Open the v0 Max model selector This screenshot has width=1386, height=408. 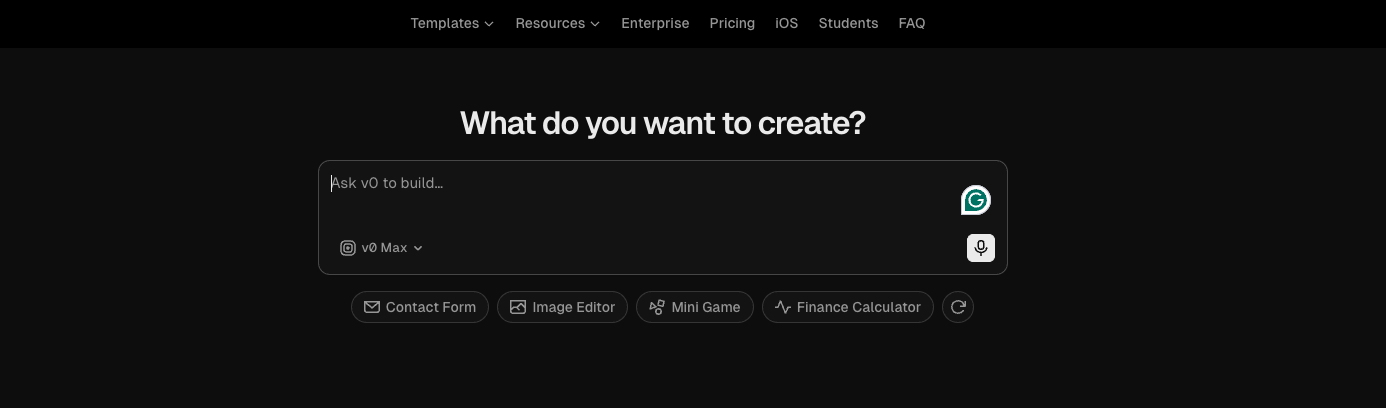381,248
